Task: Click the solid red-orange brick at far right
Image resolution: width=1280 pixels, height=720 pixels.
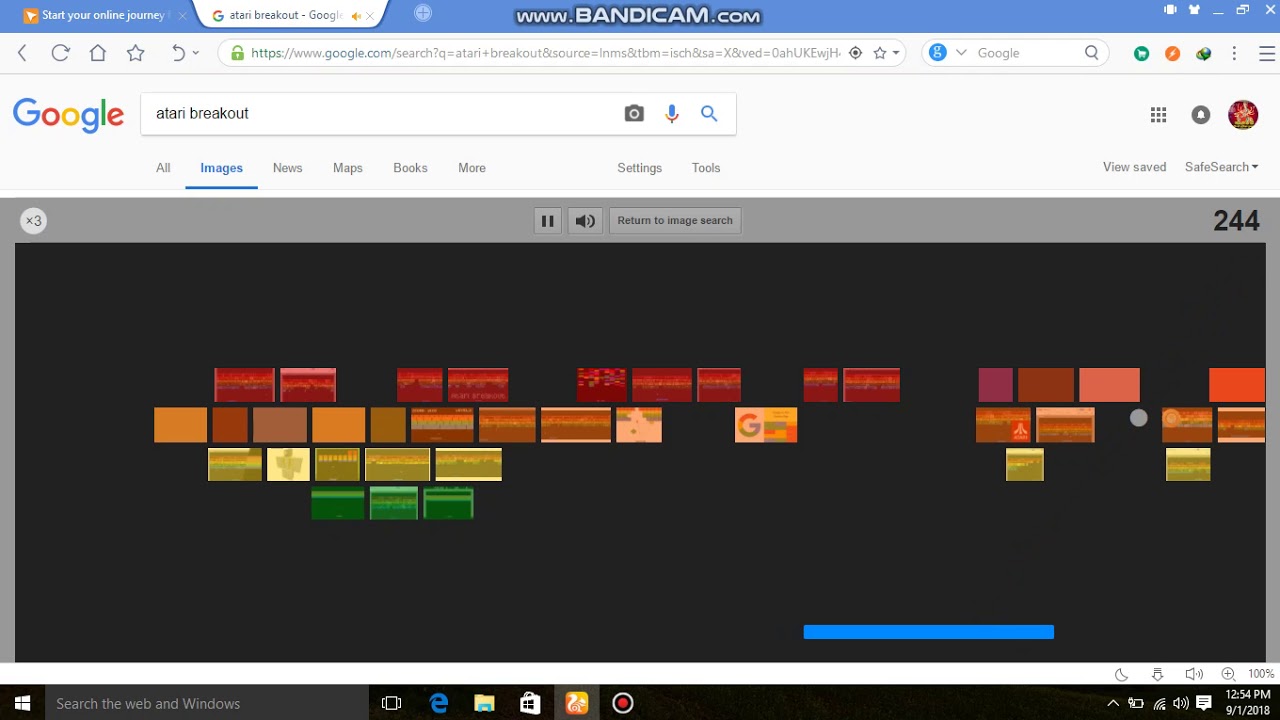Action: [1237, 385]
